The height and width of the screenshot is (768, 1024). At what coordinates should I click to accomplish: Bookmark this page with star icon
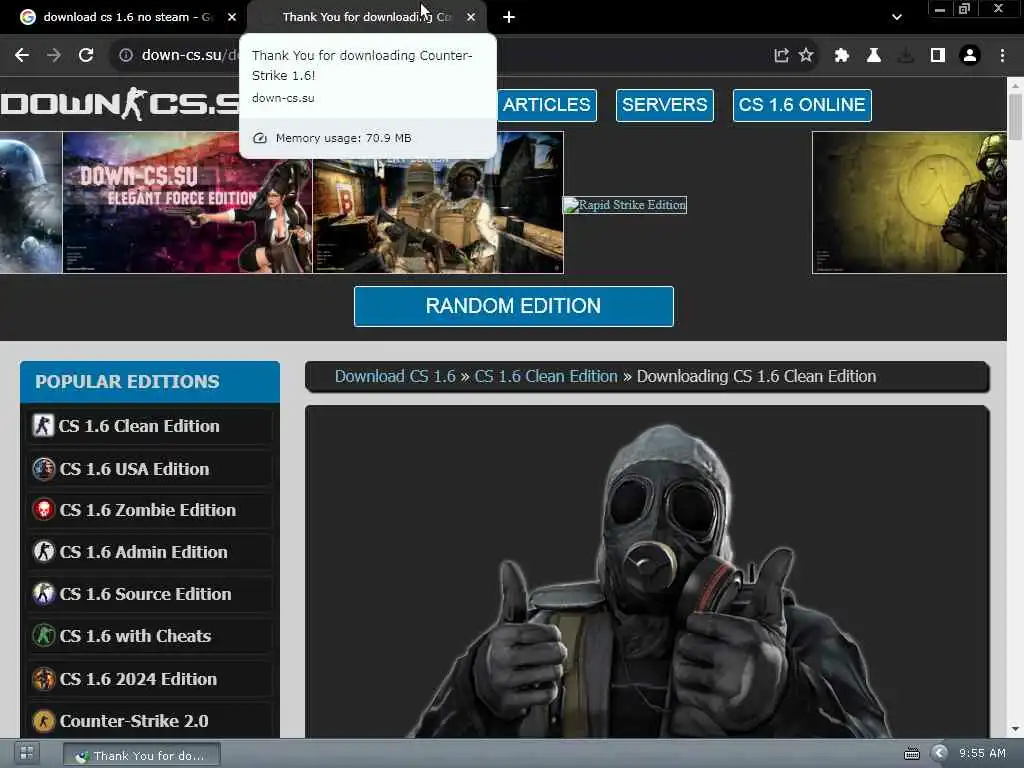pos(807,56)
